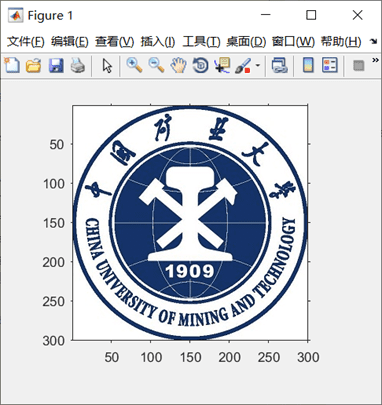382x405 pixels.
Task: Click the 1909 text in the emblem
Action: coord(190,271)
